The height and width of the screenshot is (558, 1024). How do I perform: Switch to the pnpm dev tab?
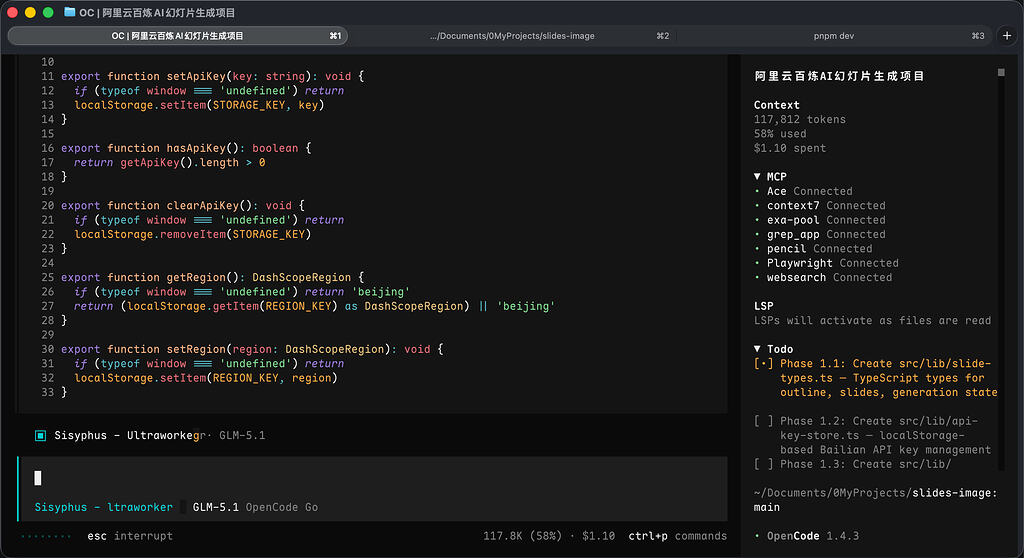(x=834, y=36)
